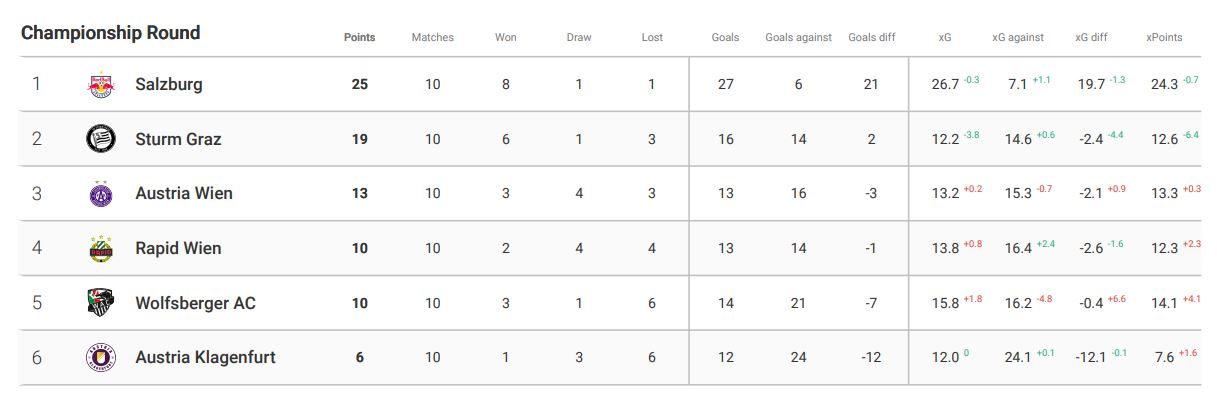Image resolution: width=1217 pixels, height=405 pixels.
Task: Sort by xG column header
Action: pyautogui.click(x=945, y=37)
